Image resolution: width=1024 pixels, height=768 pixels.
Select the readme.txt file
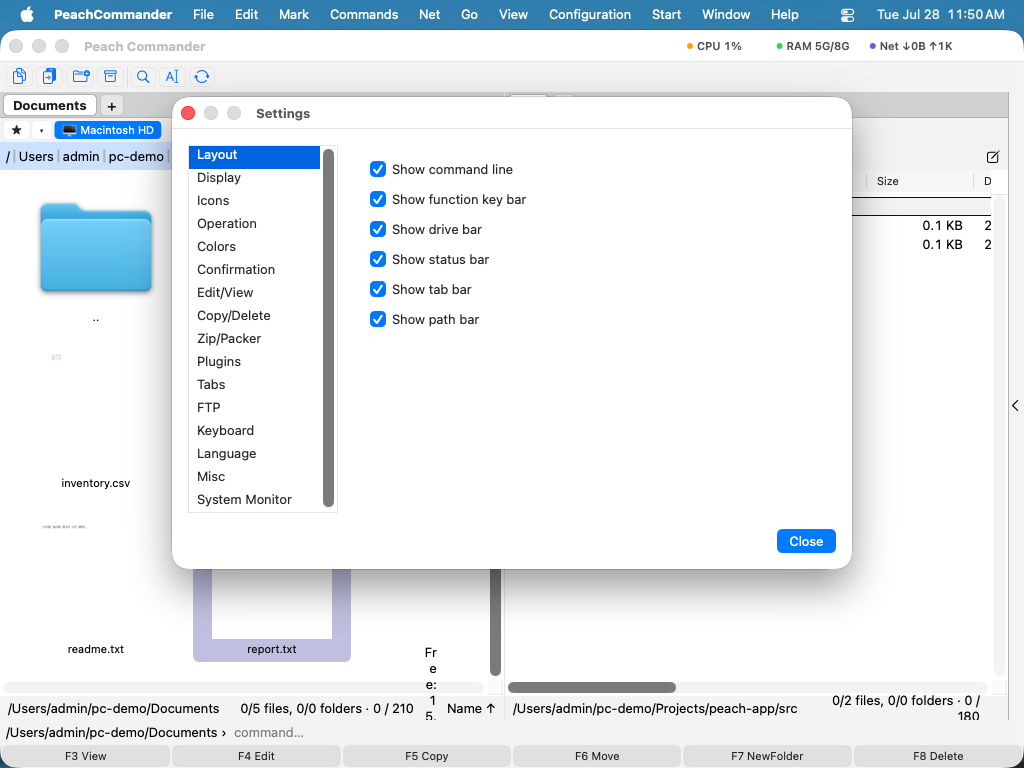pos(96,648)
